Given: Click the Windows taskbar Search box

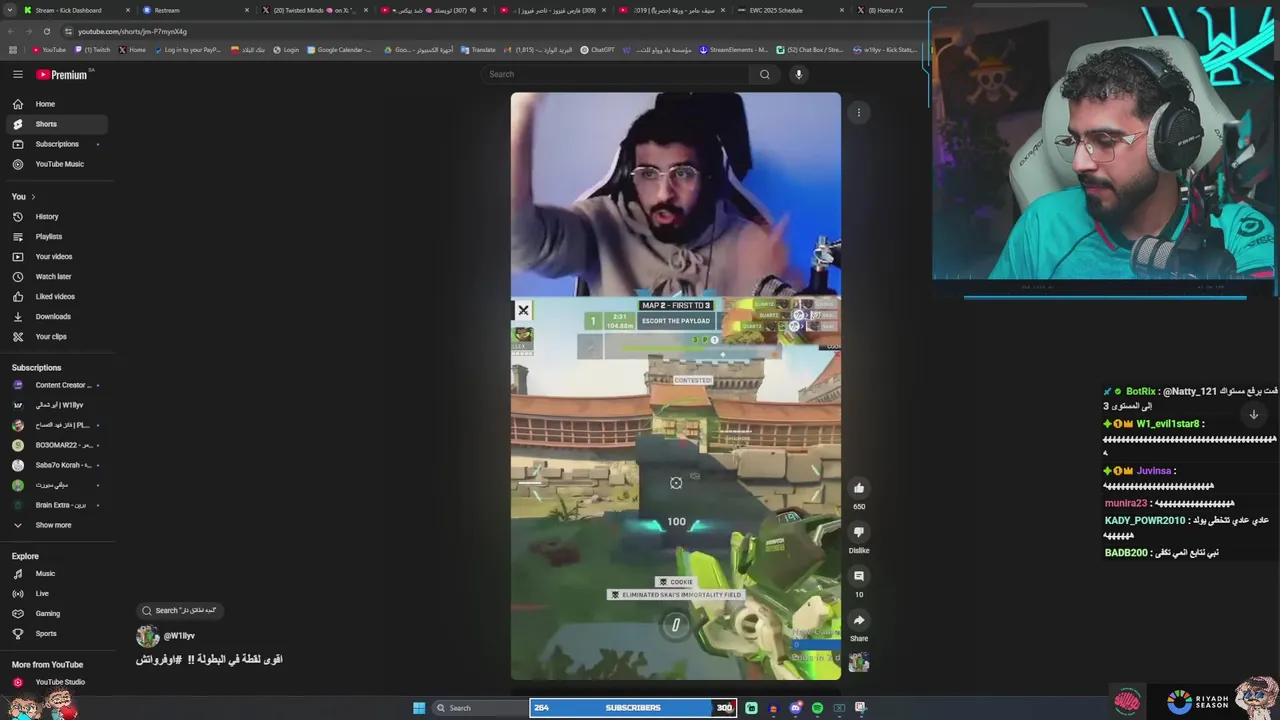Looking at the screenshot, I should [x=479, y=708].
